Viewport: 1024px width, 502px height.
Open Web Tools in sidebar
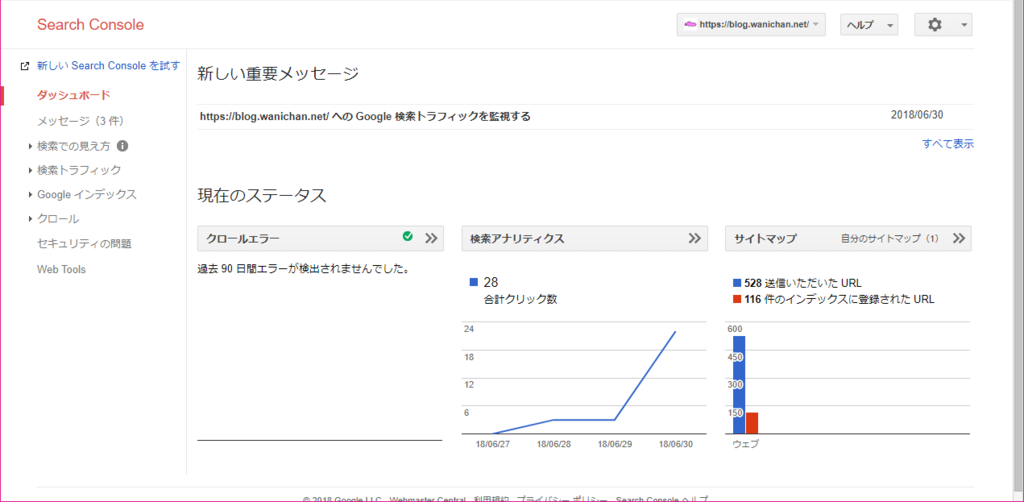pyautogui.click(x=61, y=269)
